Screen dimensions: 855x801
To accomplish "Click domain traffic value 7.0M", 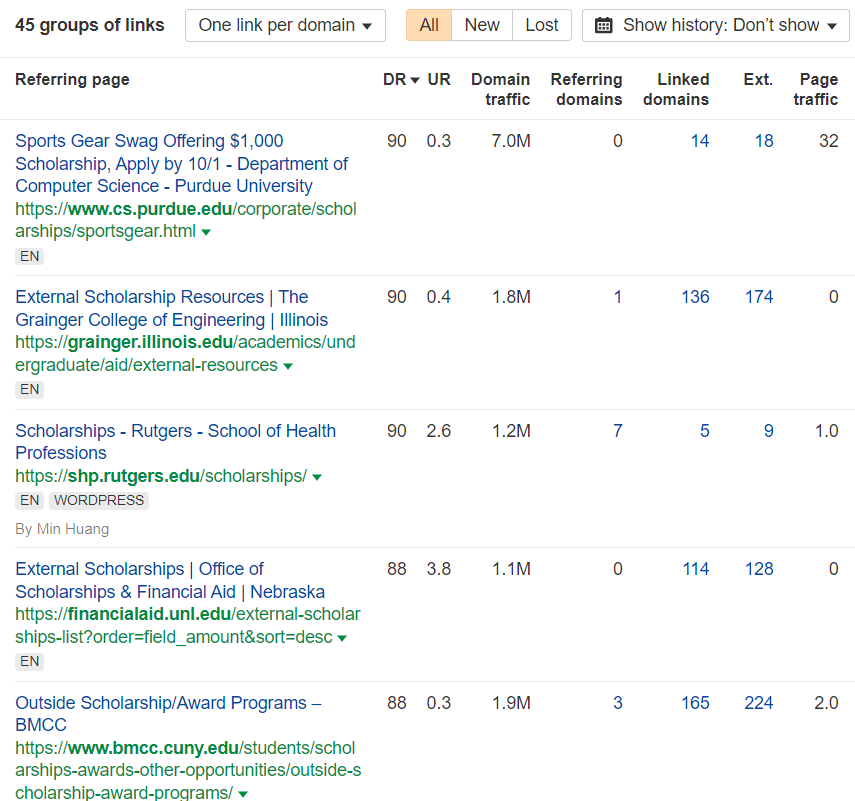I will [x=511, y=141].
